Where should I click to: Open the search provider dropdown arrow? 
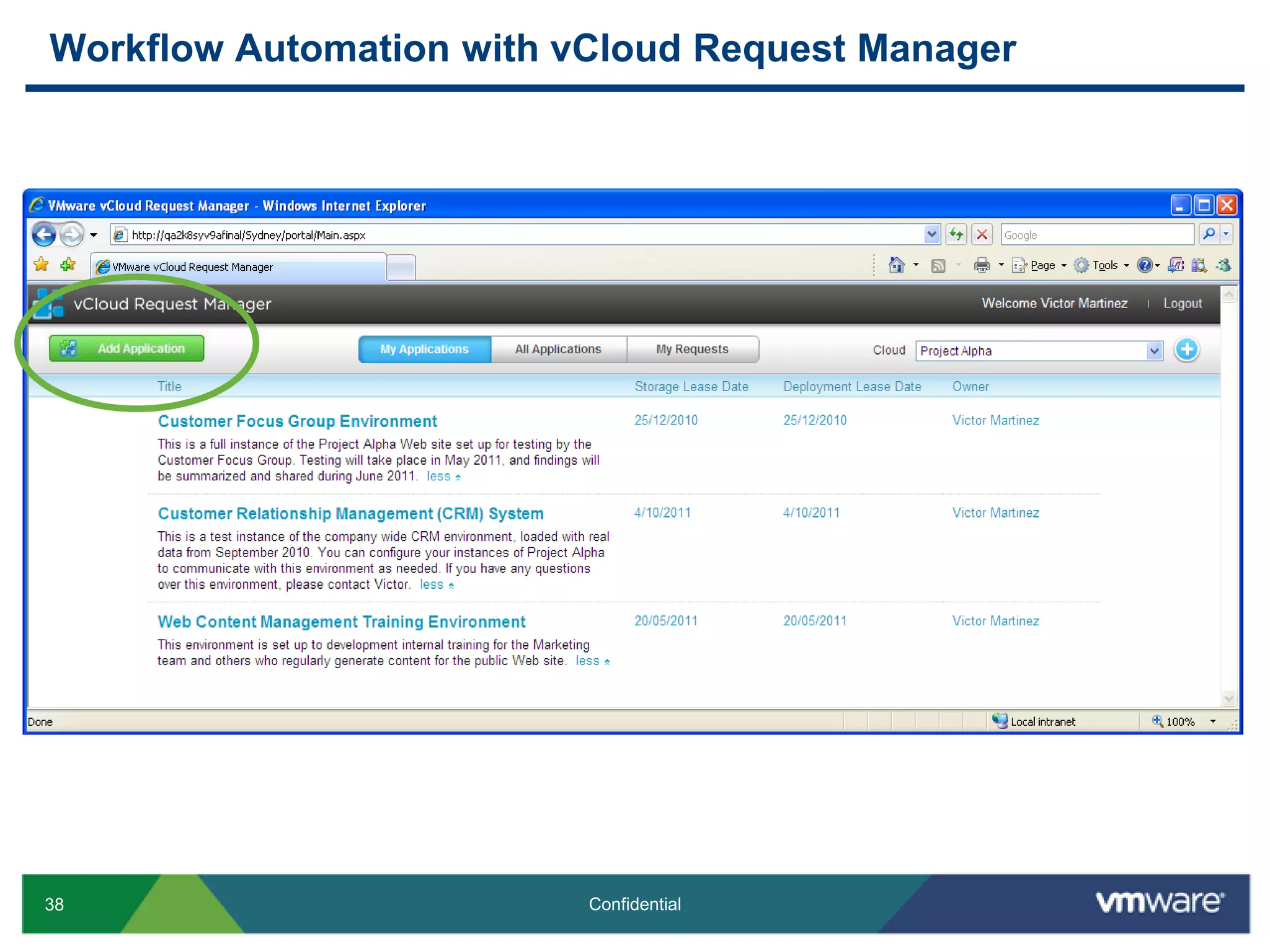click(1226, 234)
